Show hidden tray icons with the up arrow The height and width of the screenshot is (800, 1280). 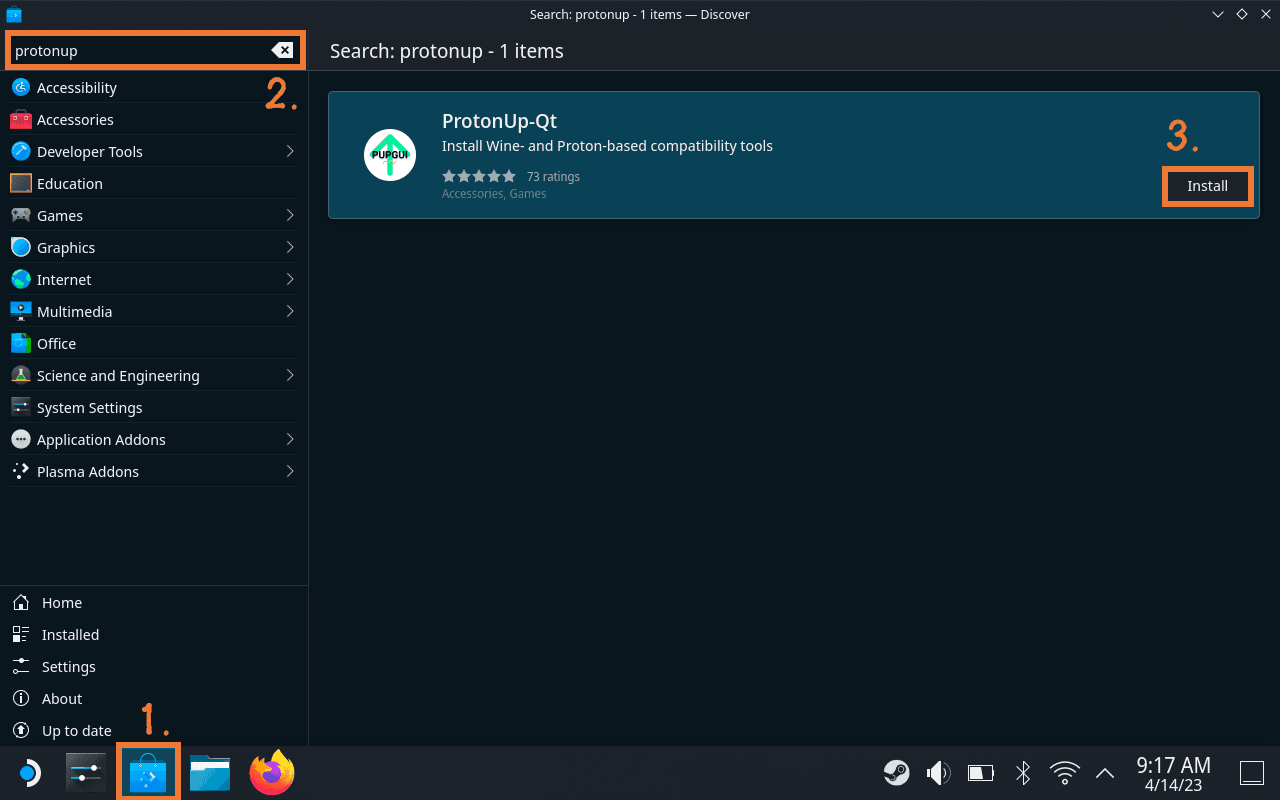pos(1105,773)
